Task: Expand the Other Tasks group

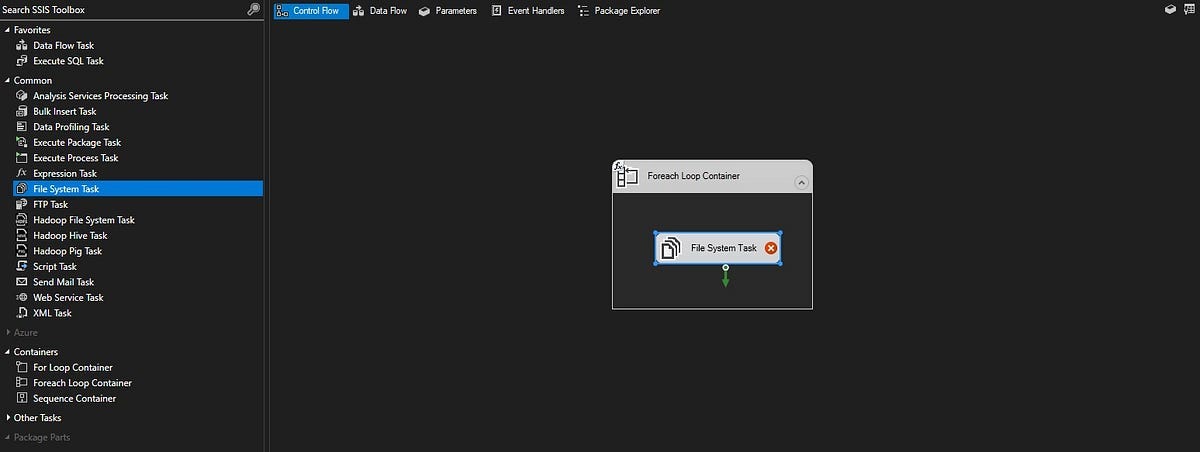Action: [x=8, y=418]
